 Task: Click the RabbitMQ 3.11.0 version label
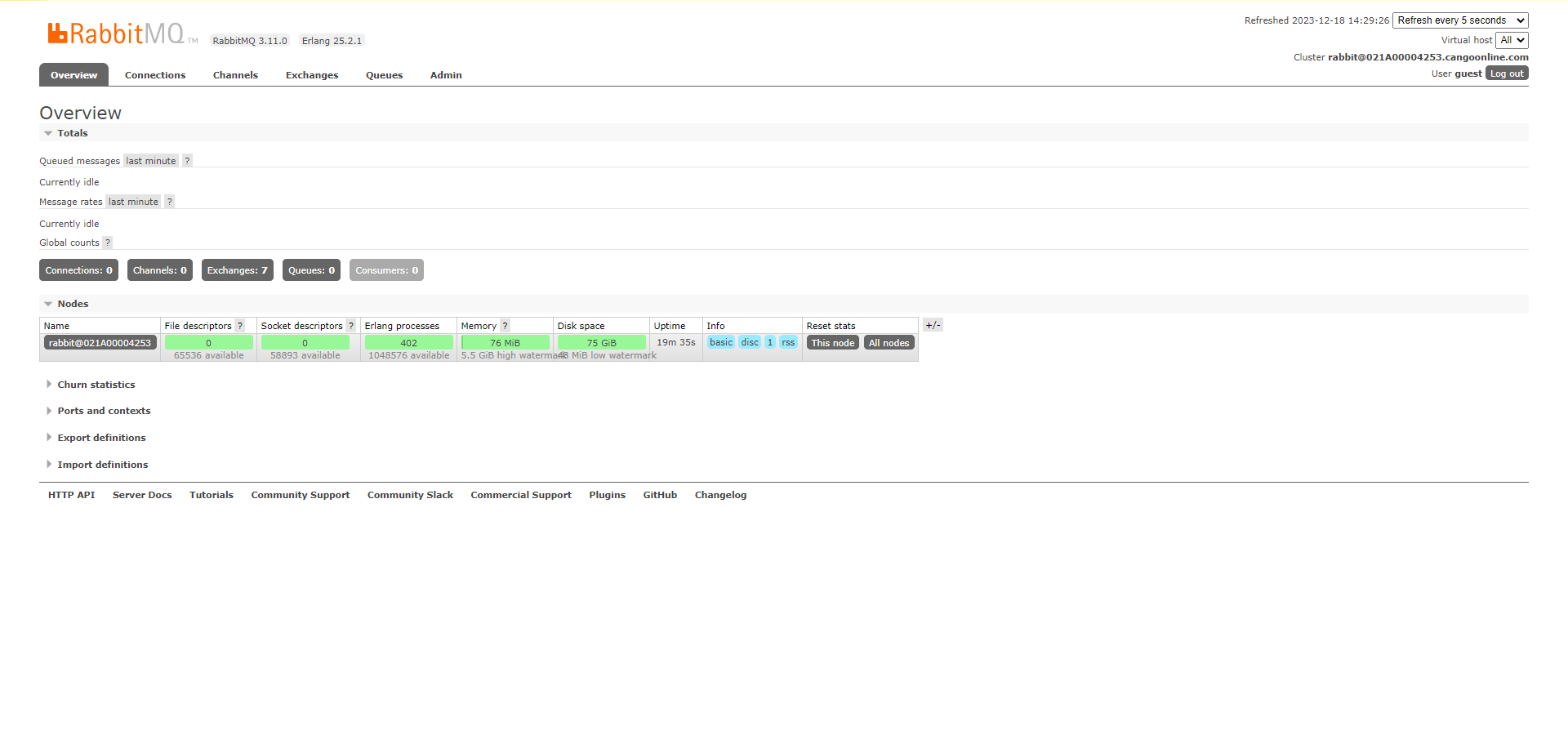pyautogui.click(x=250, y=41)
